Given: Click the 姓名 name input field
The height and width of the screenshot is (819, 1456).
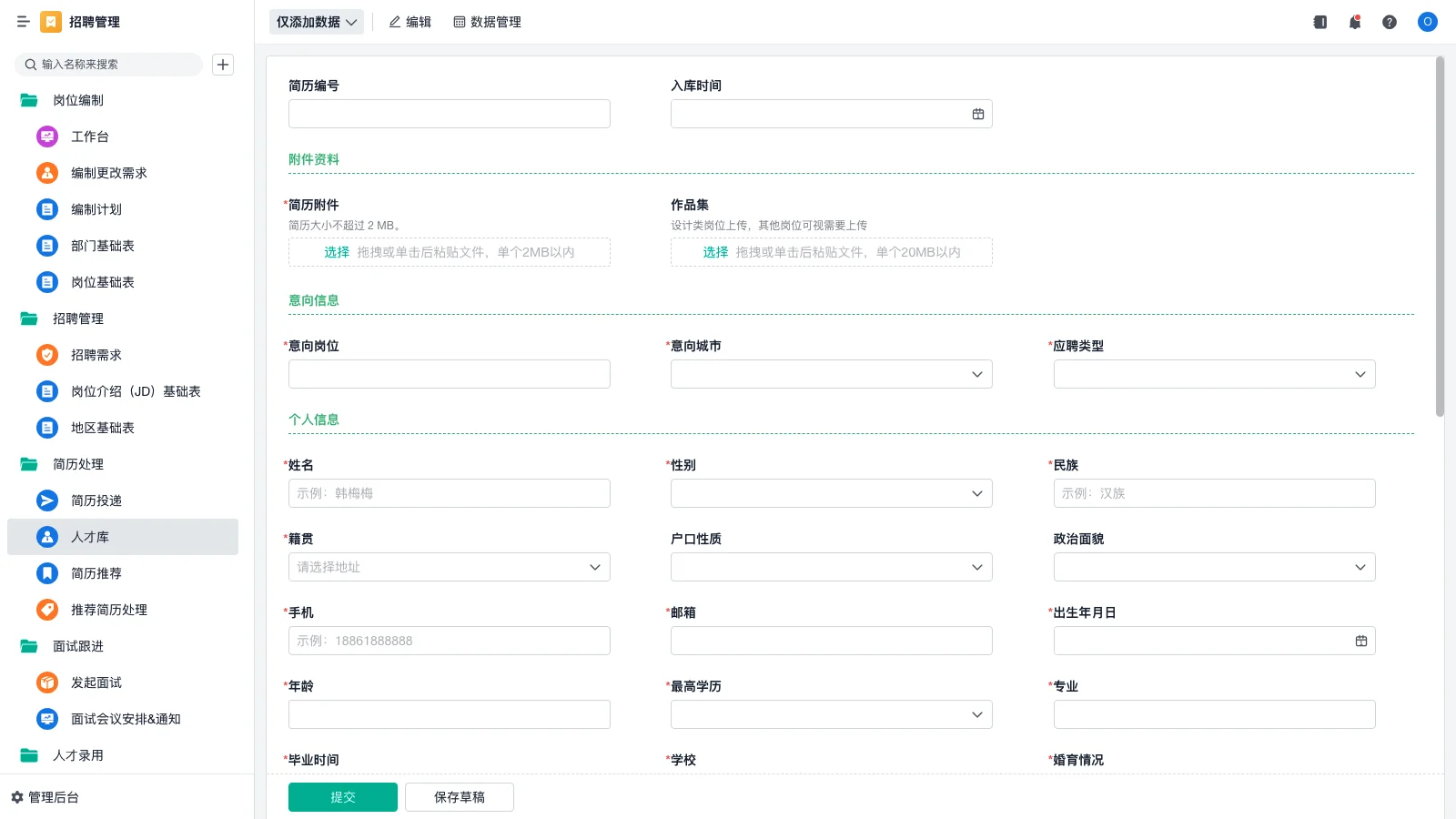Looking at the screenshot, I should [x=449, y=493].
